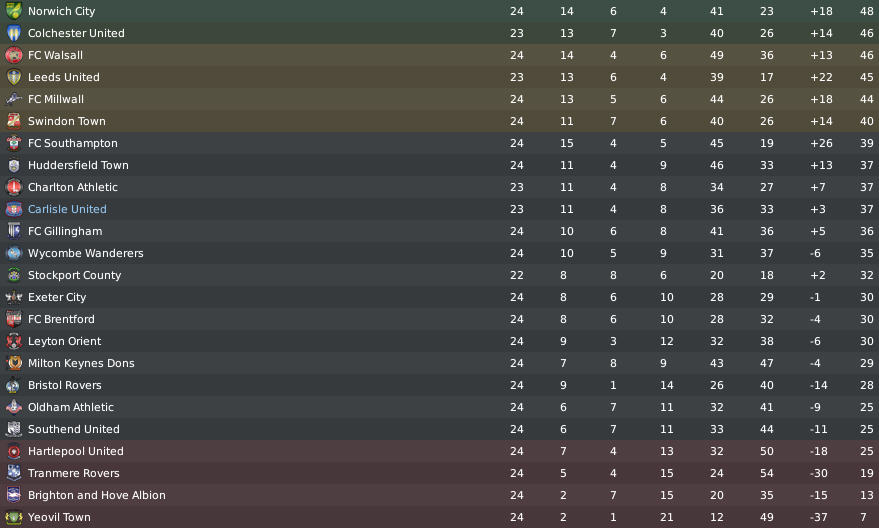Click the Hartlepool United club name
879x528 pixels.
[76, 451]
